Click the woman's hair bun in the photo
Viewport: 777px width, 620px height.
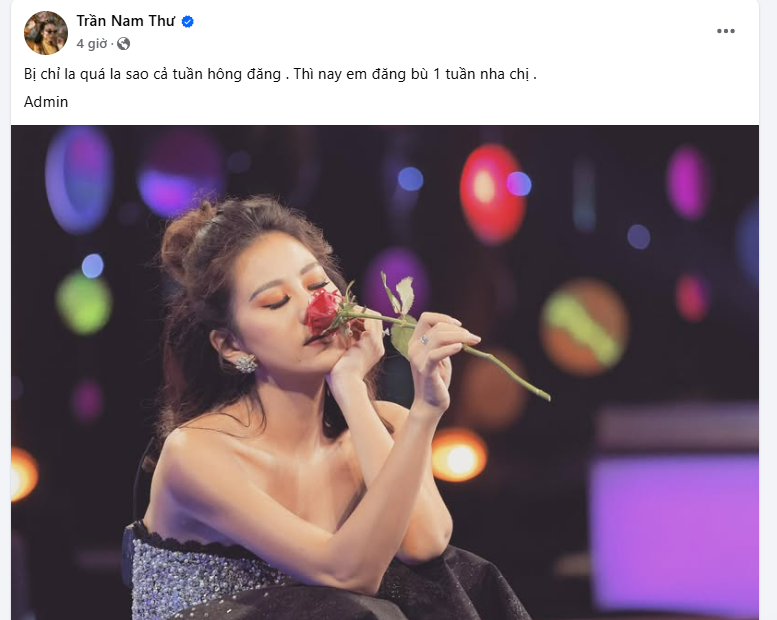189,240
